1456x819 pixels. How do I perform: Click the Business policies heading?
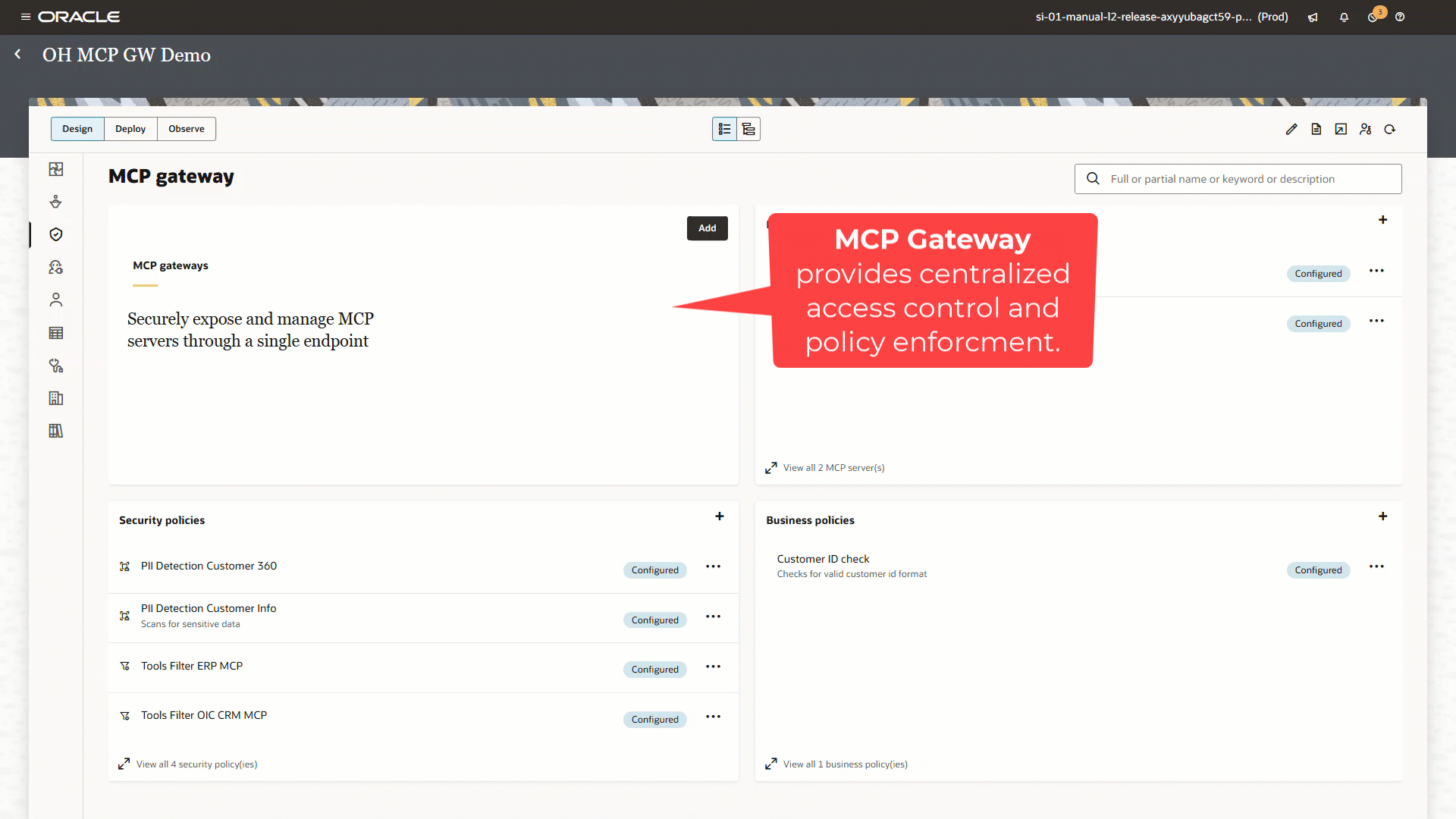coord(810,520)
